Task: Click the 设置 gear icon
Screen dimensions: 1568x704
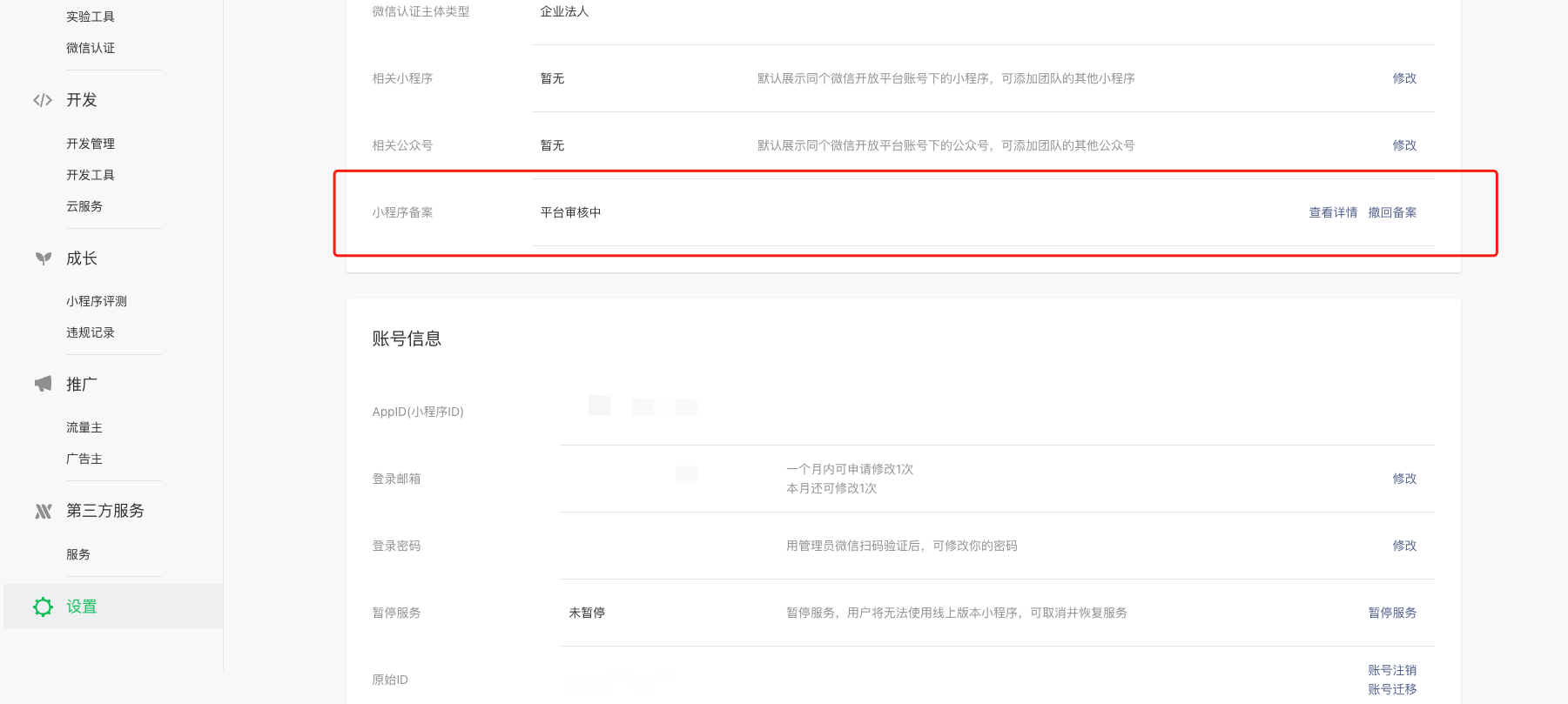Action: pyautogui.click(x=43, y=607)
